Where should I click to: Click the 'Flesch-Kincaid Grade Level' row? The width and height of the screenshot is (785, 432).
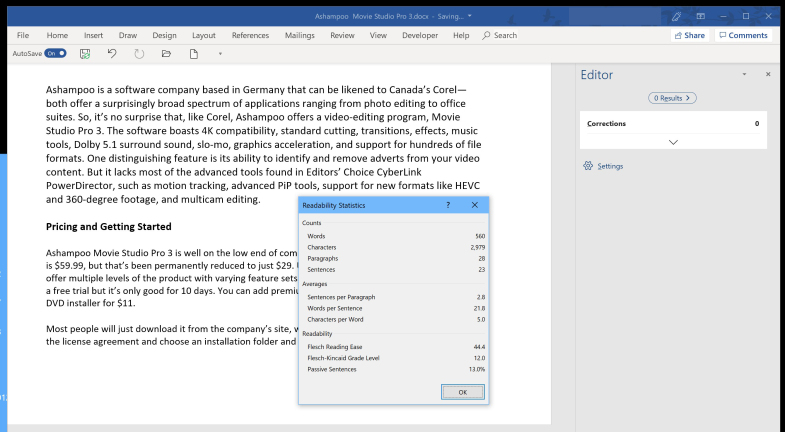click(394, 358)
